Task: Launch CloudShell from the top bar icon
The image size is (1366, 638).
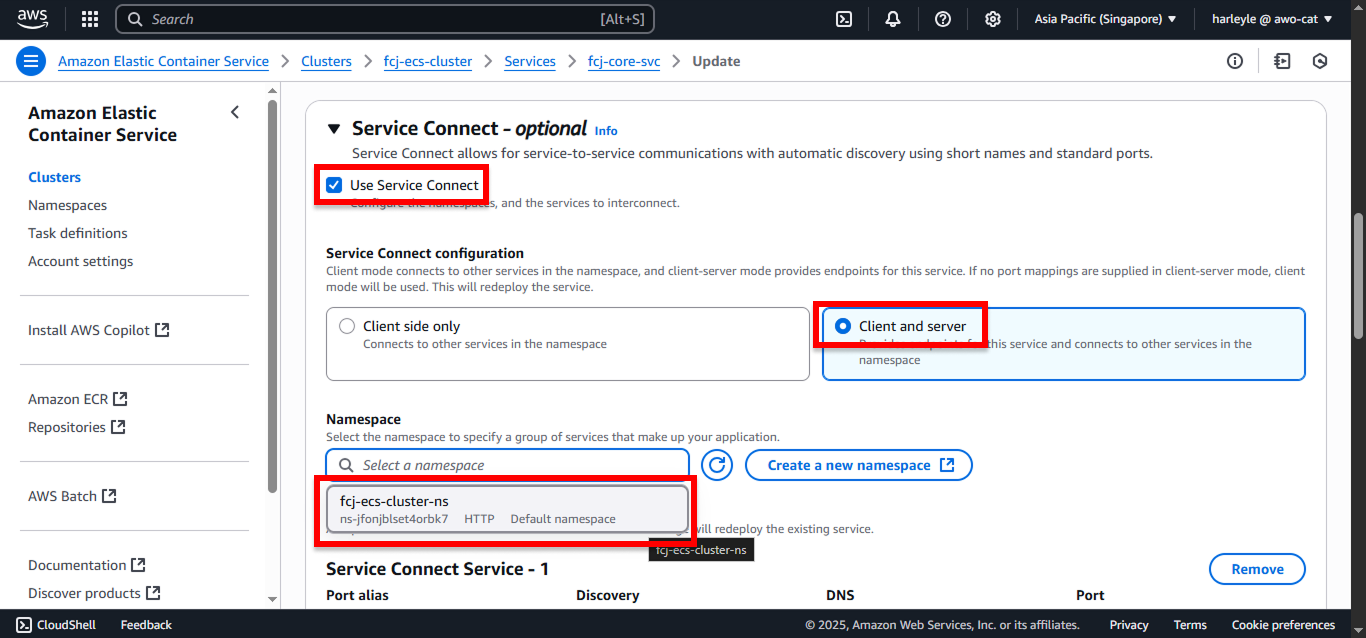Action: click(844, 19)
